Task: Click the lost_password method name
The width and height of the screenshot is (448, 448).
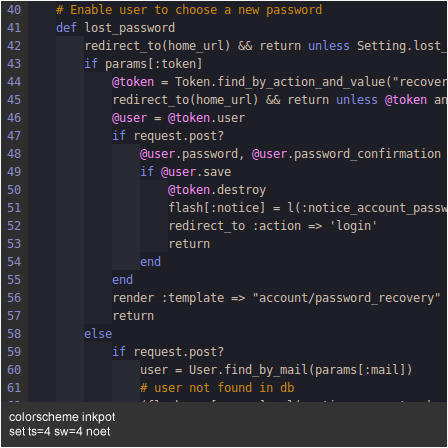Action: click(x=130, y=28)
